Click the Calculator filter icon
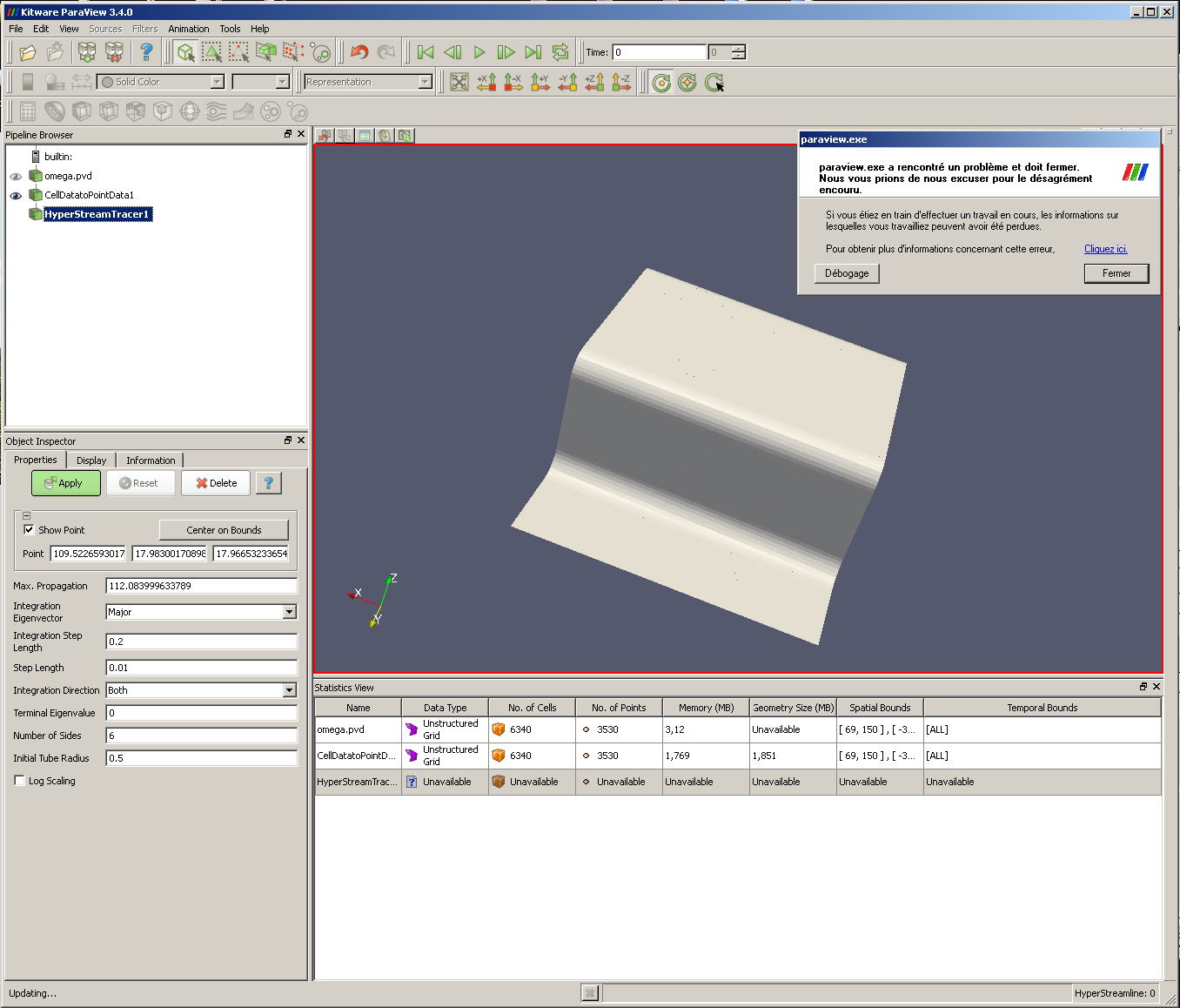The height and width of the screenshot is (1008, 1180). pos(28,111)
